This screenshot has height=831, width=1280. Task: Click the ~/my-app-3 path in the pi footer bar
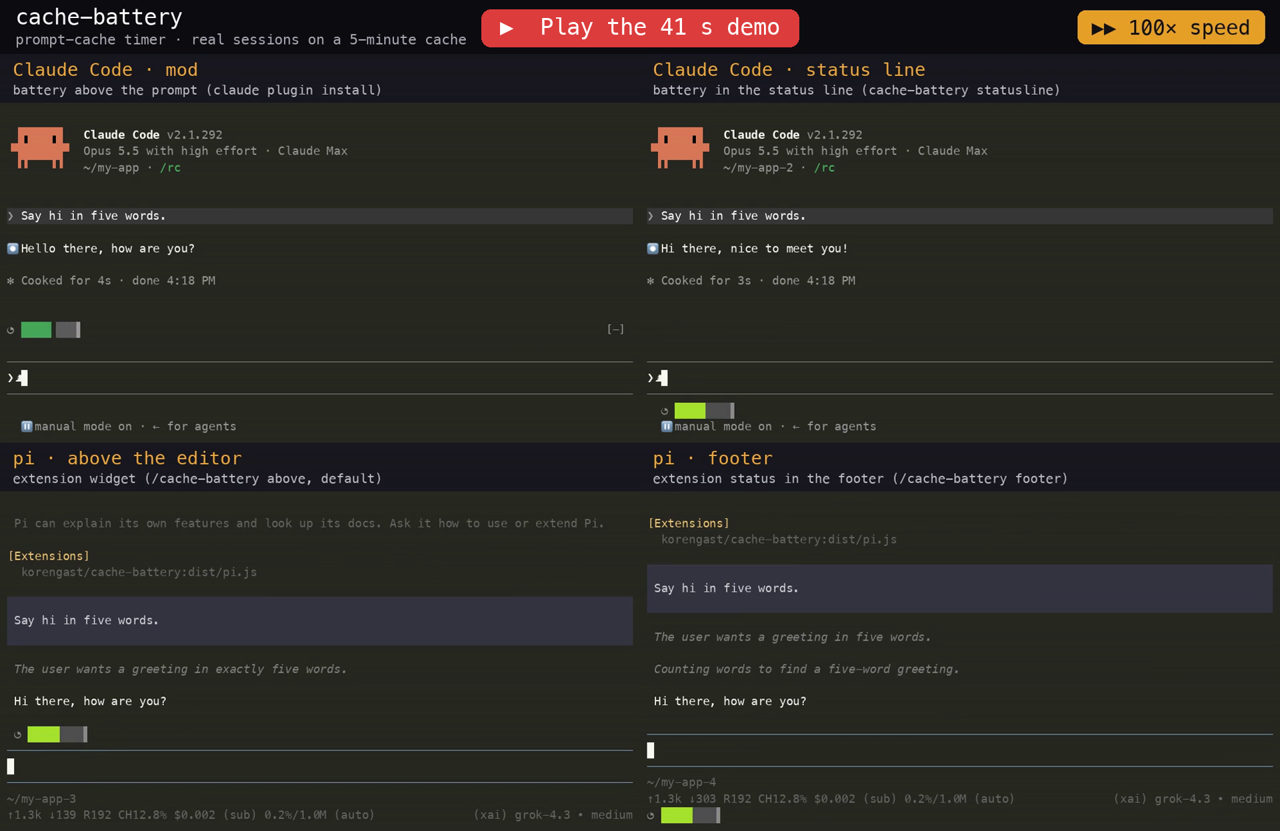[x=42, y=799]
